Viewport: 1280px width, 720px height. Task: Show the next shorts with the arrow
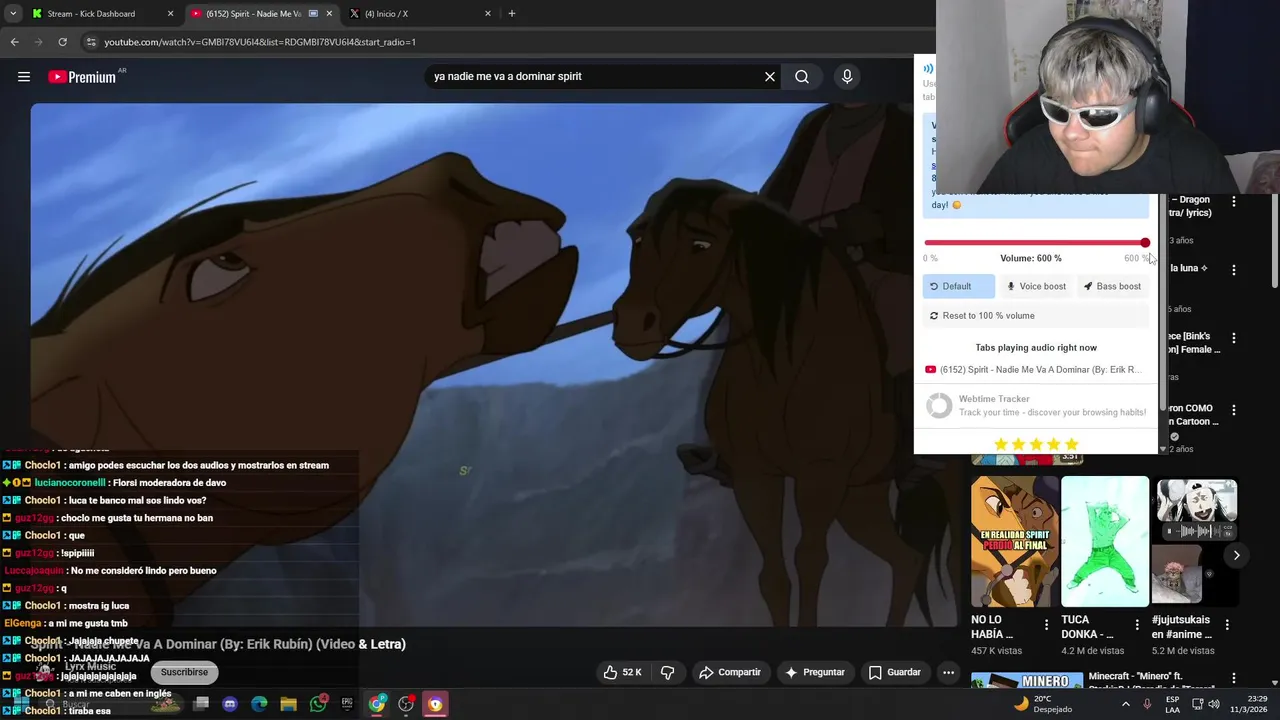click(x=1237, y=555)
